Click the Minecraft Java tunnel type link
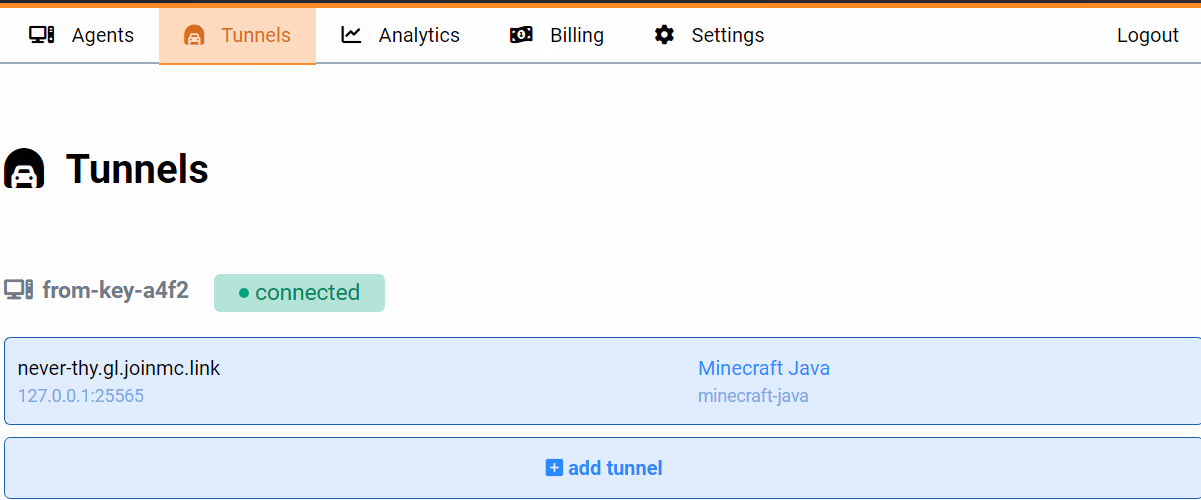The height and width of the screenshot is (500, 1201). coord(763,368)
